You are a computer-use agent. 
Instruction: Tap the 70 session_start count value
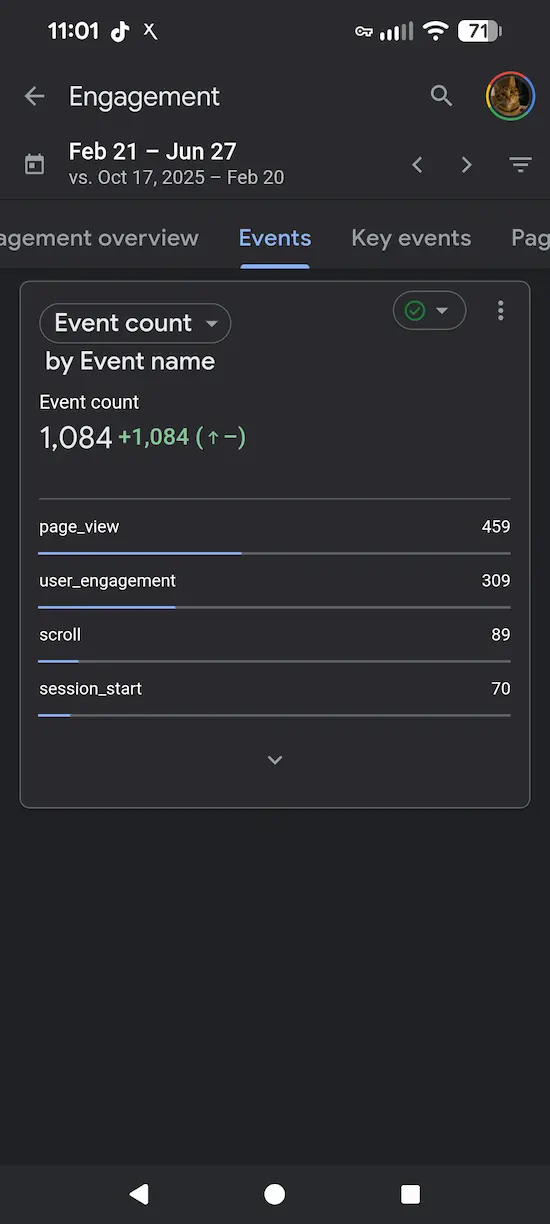click(x=501, y=688)
